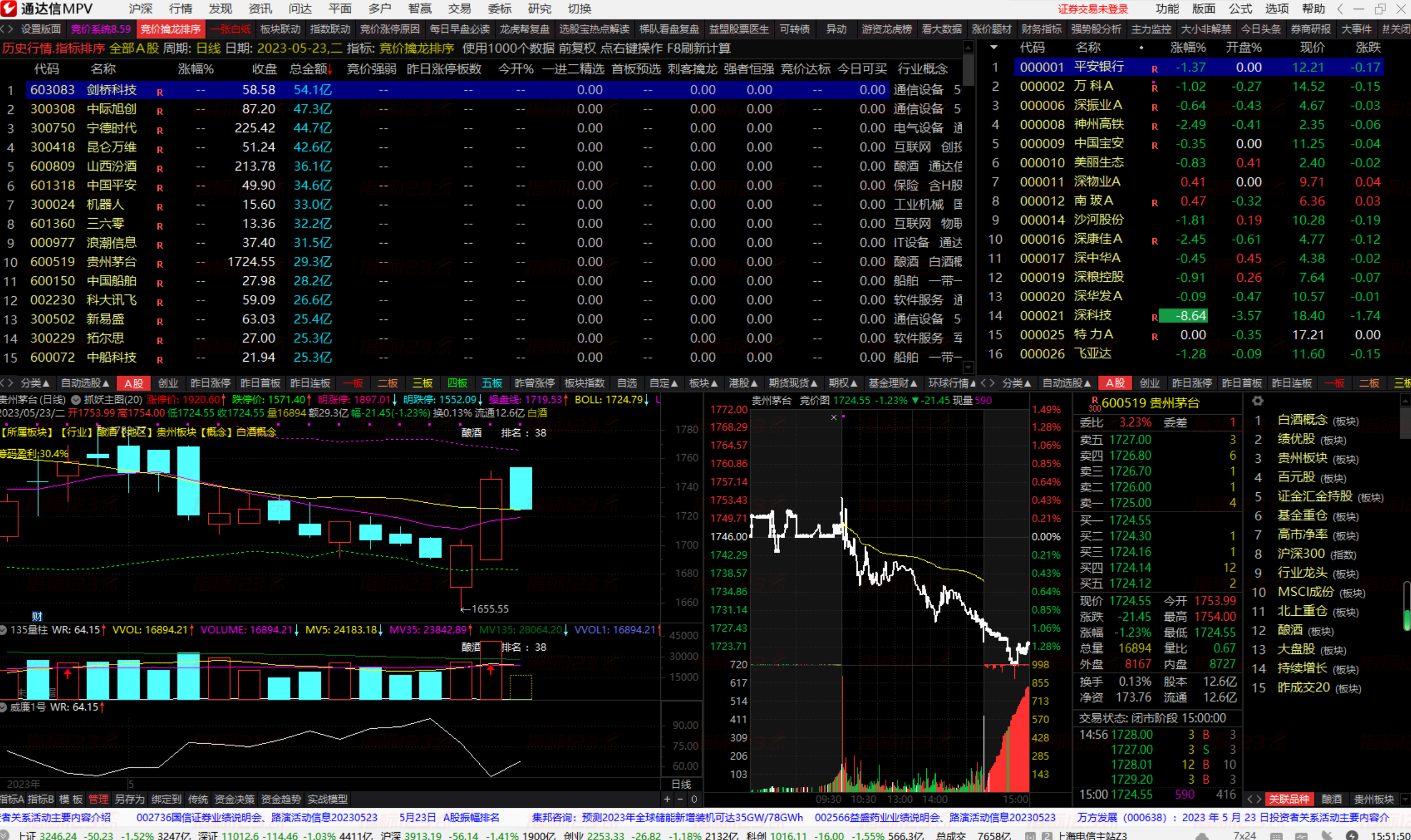This screenshot has width=1411, height=840.
Task: Click the cloud icon in the status bar
Action: (1202, 837)
